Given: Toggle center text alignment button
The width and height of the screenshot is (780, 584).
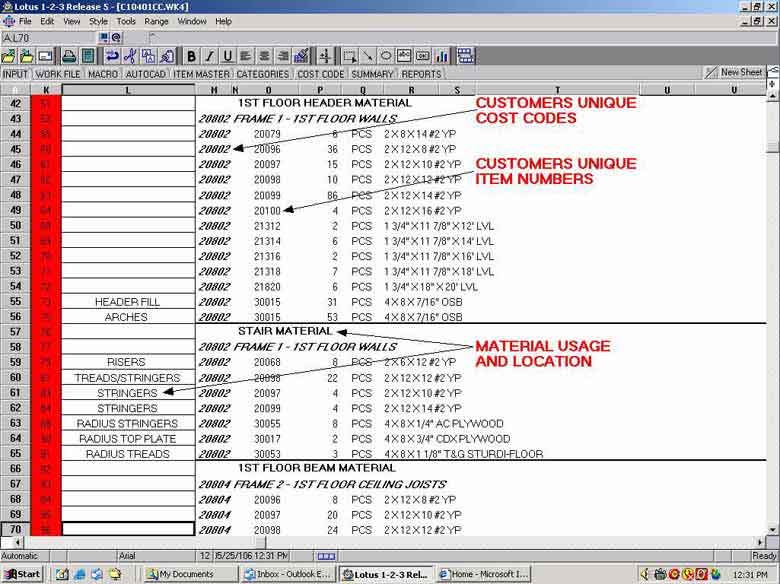Looking at the screenshot, I should [264, 56].
